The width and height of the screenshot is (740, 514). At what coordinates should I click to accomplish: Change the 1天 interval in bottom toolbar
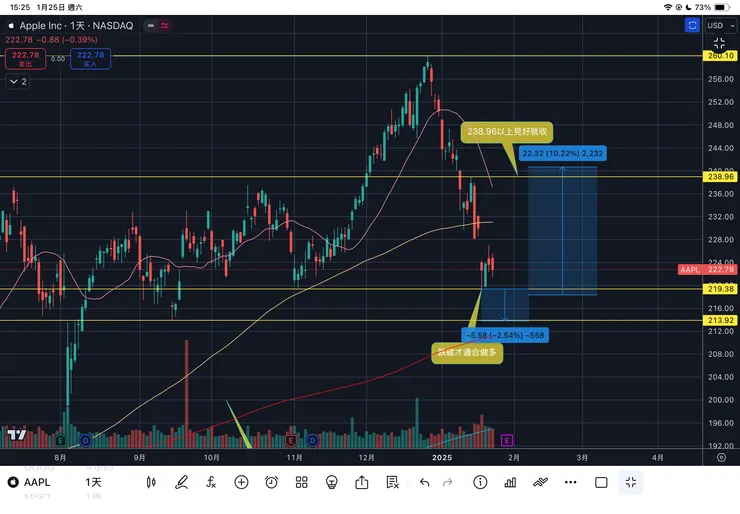pos(93,482)
